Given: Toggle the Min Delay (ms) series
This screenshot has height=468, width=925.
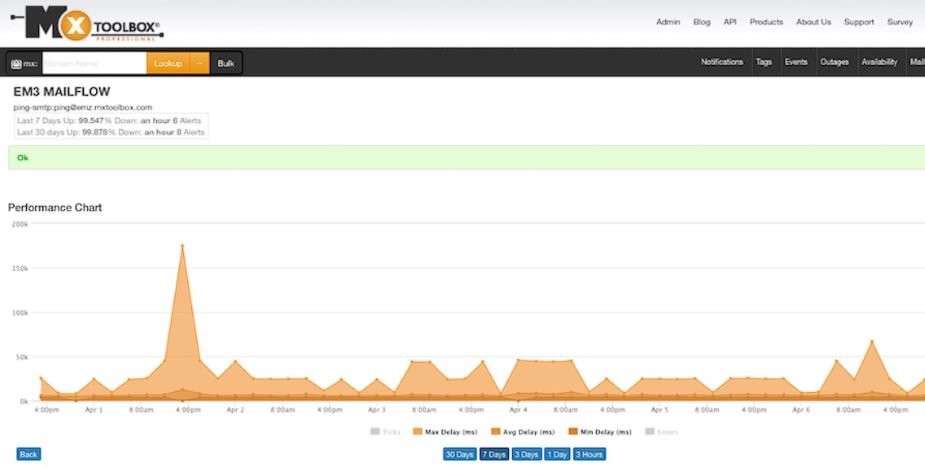Looking at the screenshot, I should 600,432.
